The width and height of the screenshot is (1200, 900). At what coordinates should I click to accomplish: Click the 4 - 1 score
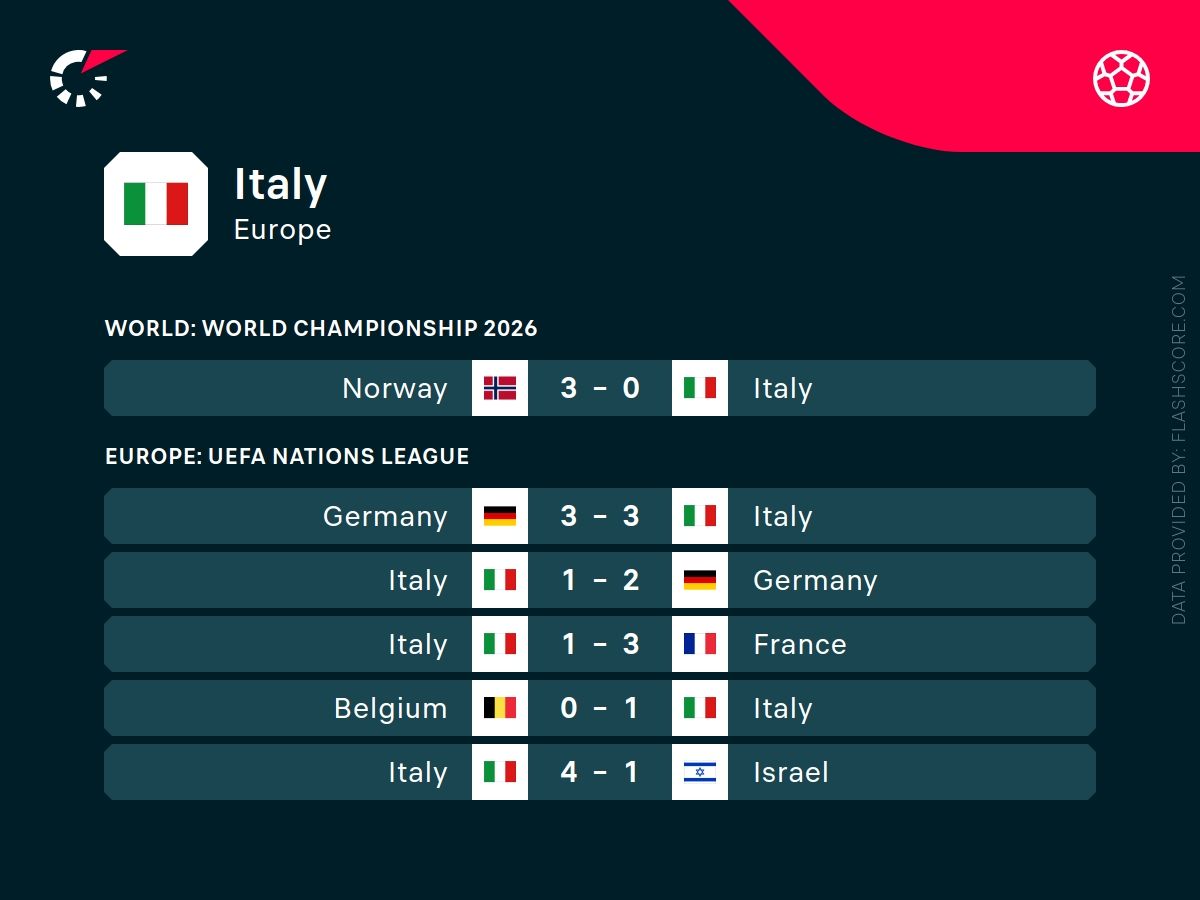click(x=600, y=772)
